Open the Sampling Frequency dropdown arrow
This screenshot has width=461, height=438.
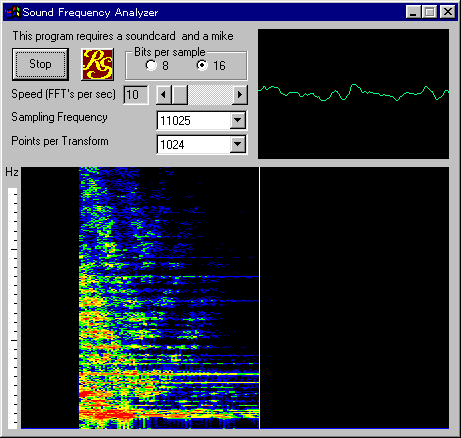point(238,120)
